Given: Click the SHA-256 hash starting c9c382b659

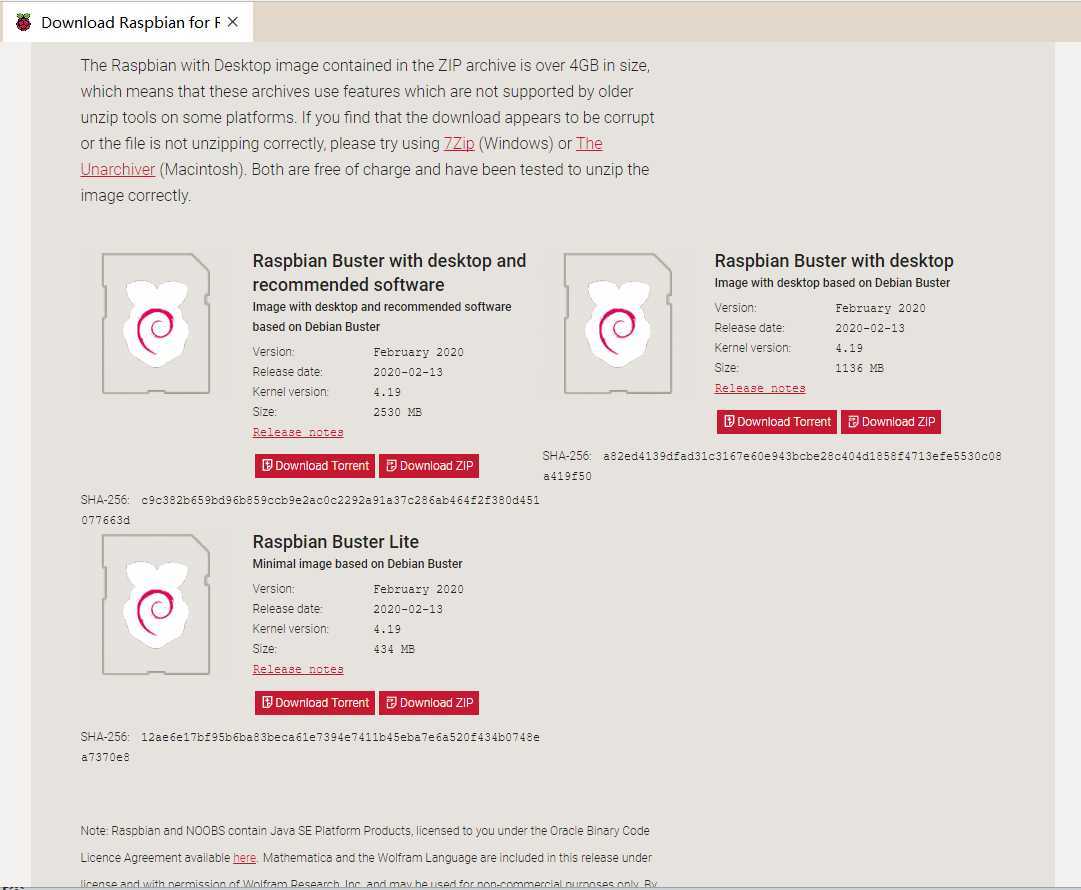Looking at the screenshot, I should pos(310,510).
